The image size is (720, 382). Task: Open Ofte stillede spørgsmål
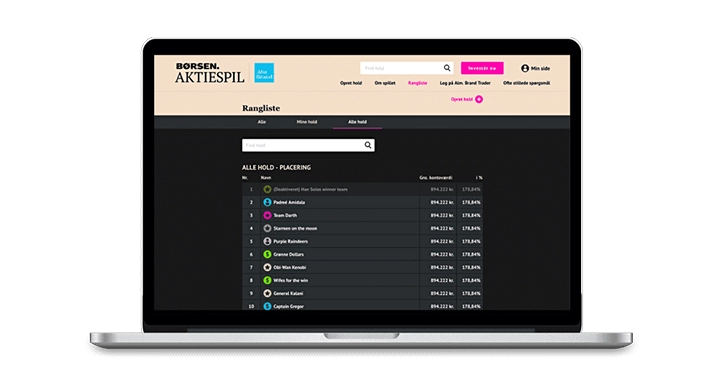526,83
